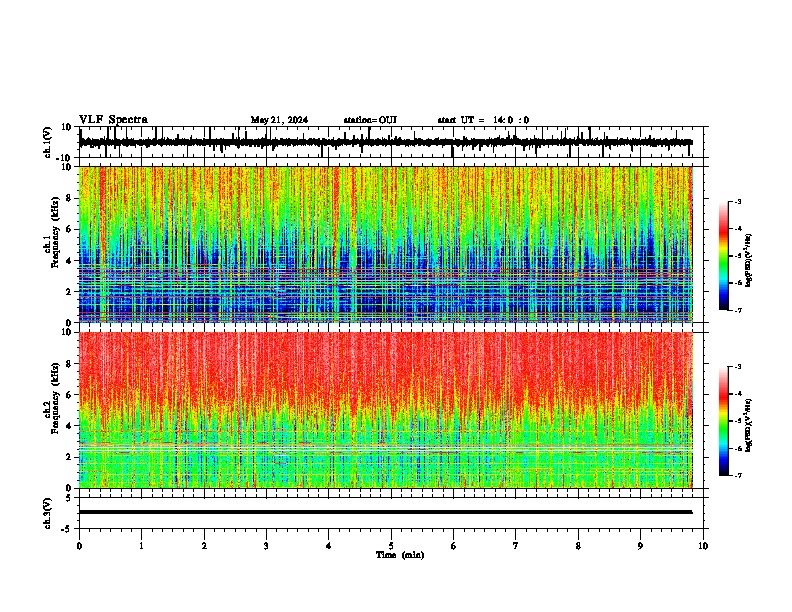This screenshot has width=792, height=612.
Task: Click the ch.2 color scale bar
Action: (724, 421)
